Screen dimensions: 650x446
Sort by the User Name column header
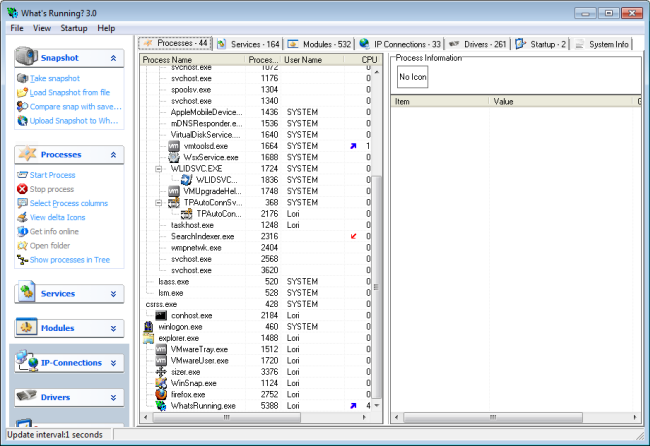point(313,60)
